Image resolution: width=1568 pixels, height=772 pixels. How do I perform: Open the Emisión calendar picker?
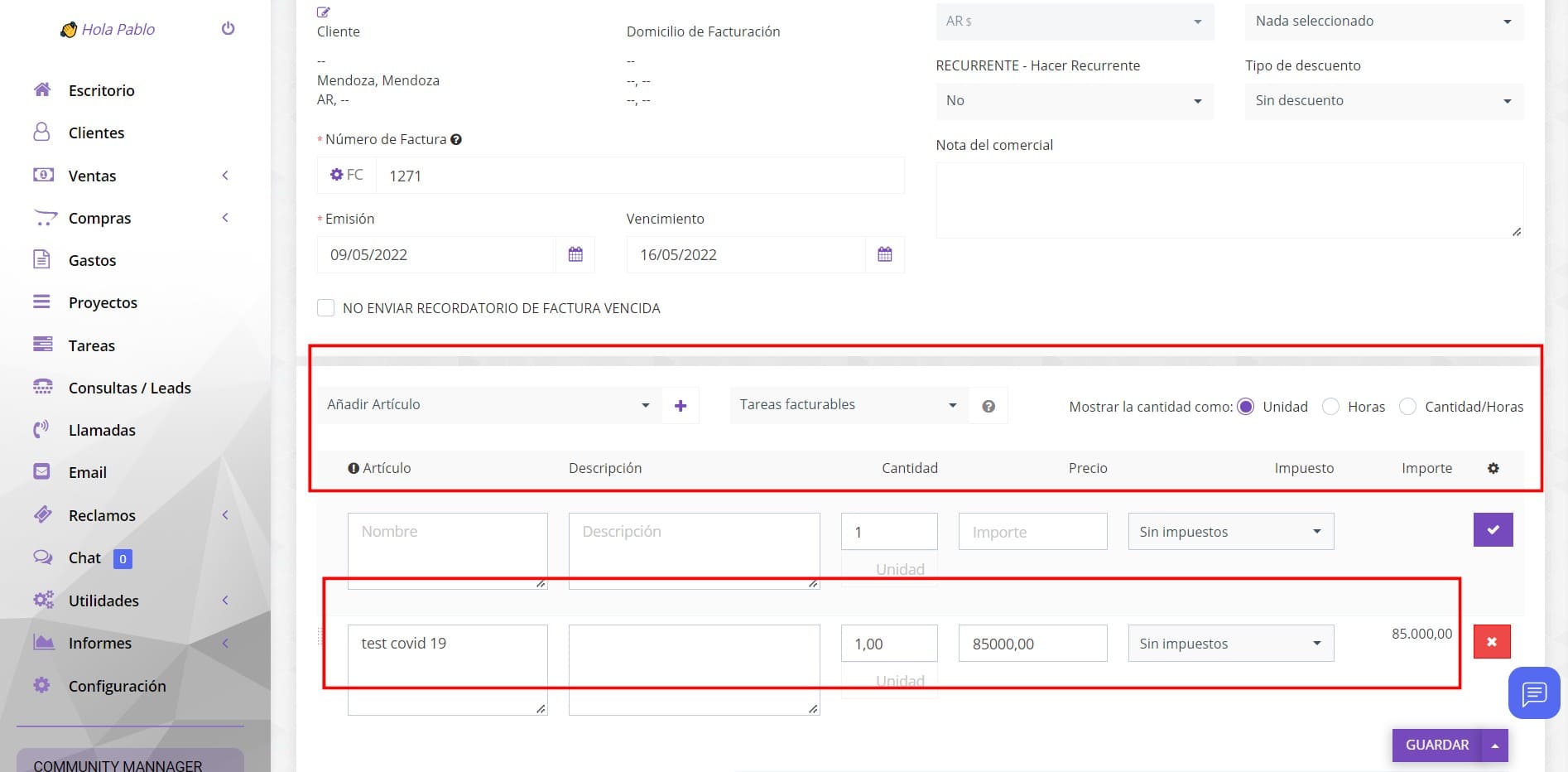coord(575,254)
